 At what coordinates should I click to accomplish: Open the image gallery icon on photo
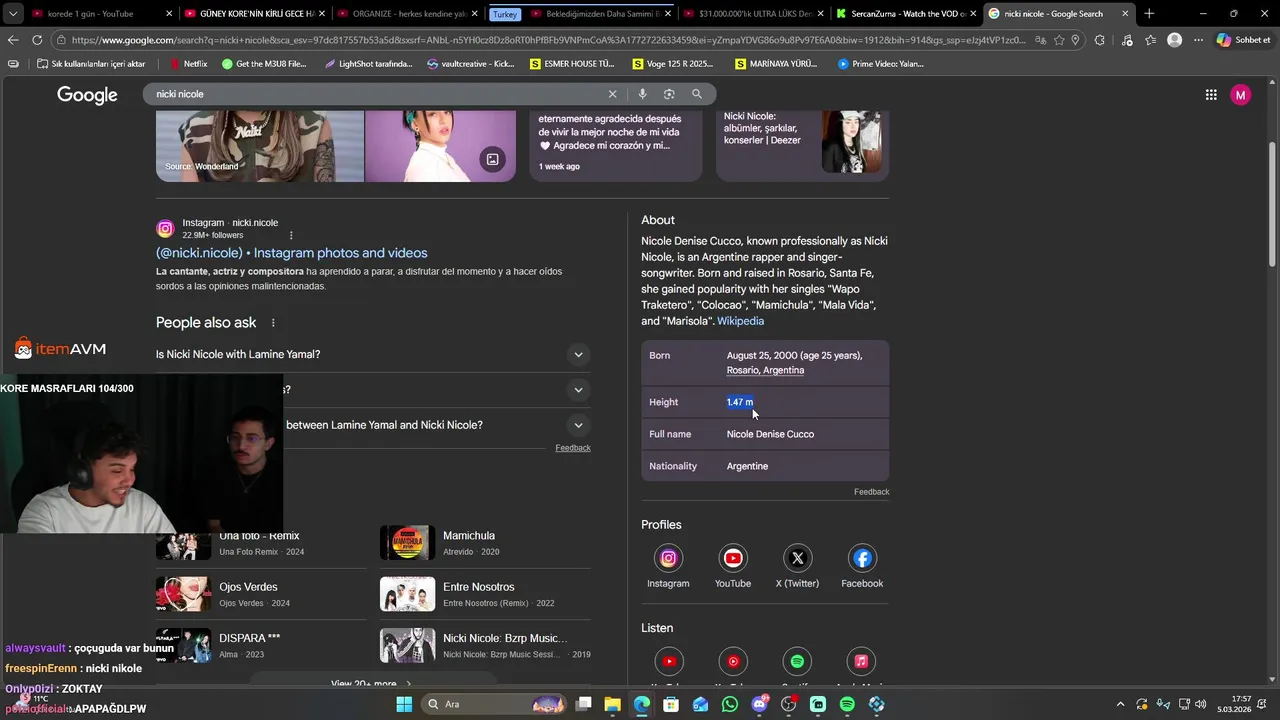[x=492, y=159]
